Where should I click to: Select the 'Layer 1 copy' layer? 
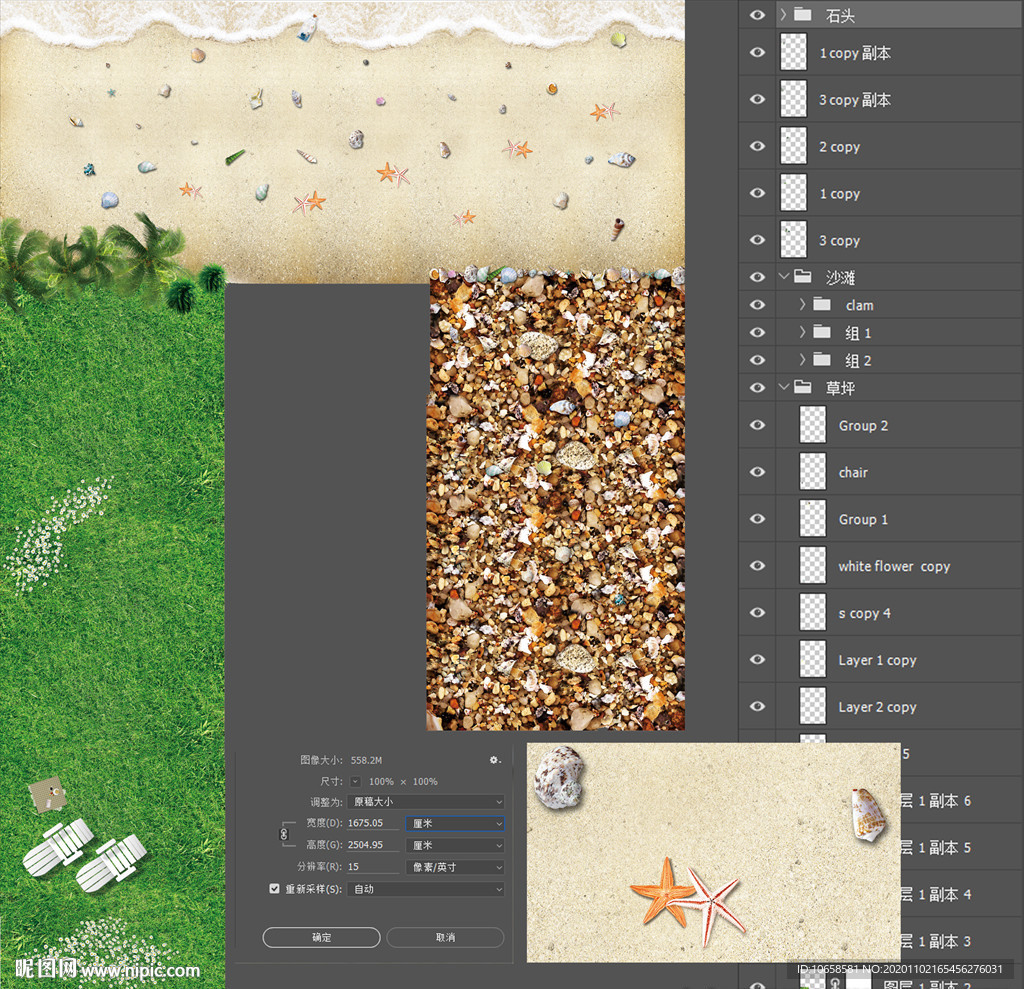click(x=877, y=660)
